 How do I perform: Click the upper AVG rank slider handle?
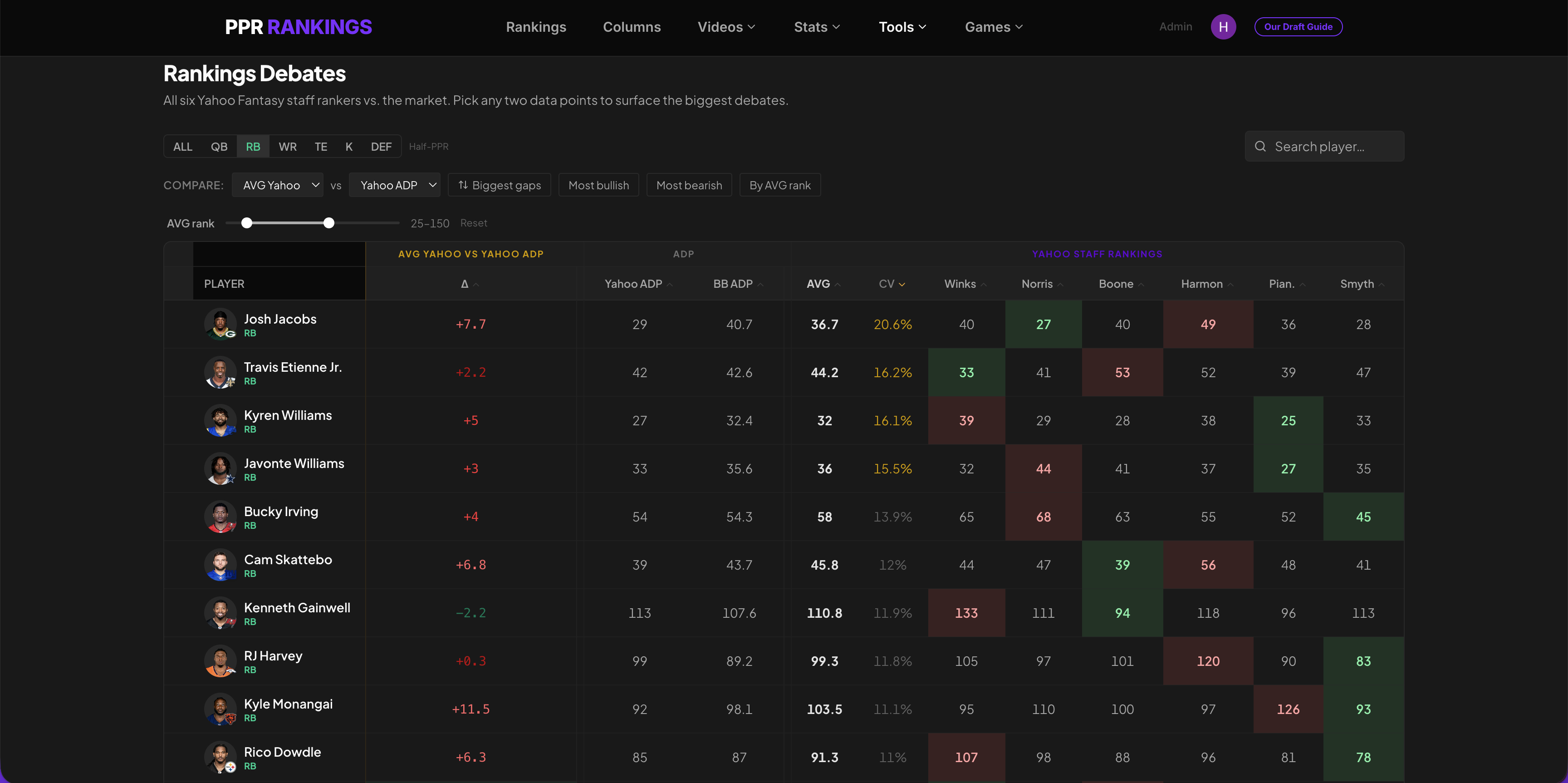(x=328, y=223)
